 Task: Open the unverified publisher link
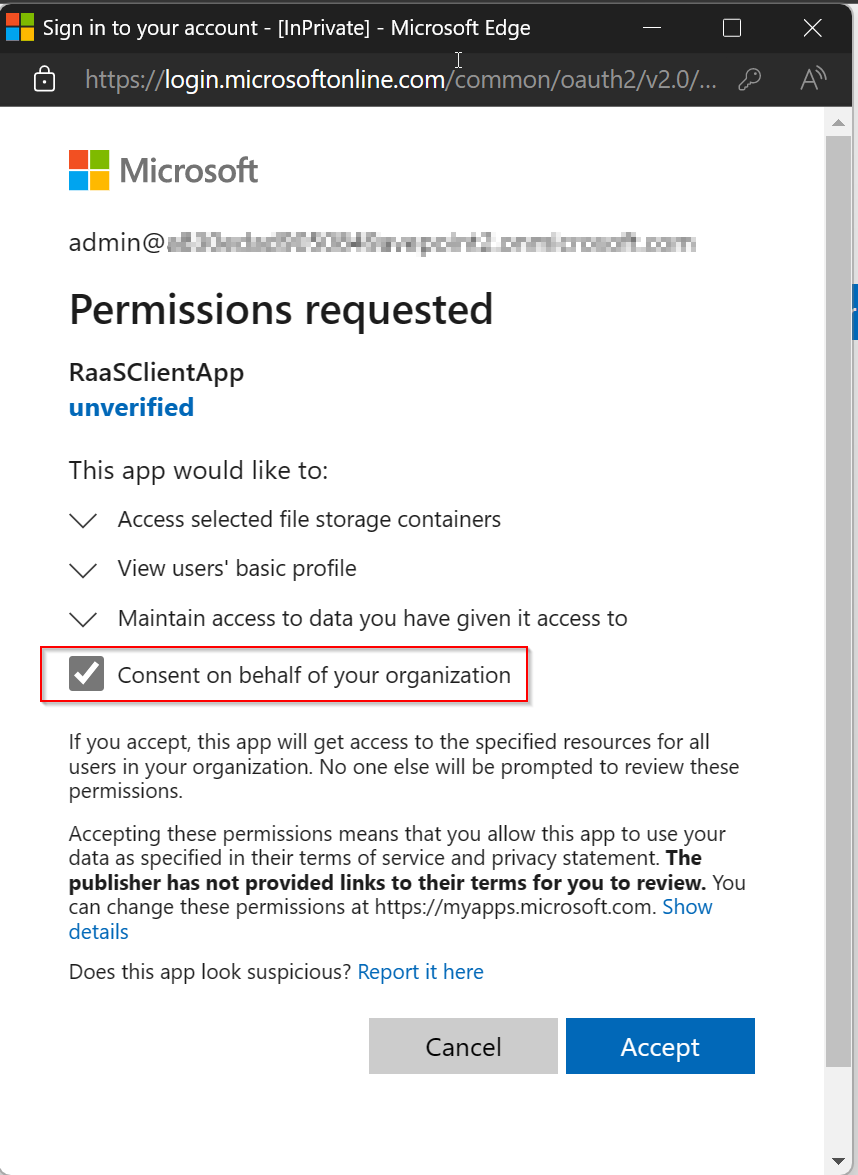131,407
